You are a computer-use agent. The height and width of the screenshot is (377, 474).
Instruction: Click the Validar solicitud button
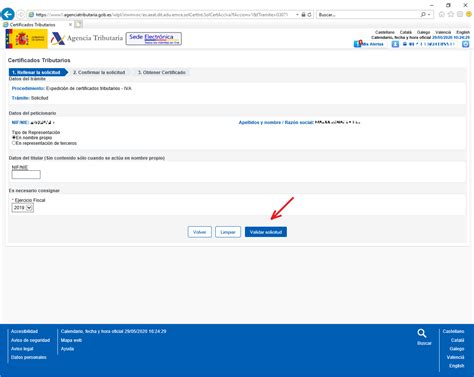[266, 232]
